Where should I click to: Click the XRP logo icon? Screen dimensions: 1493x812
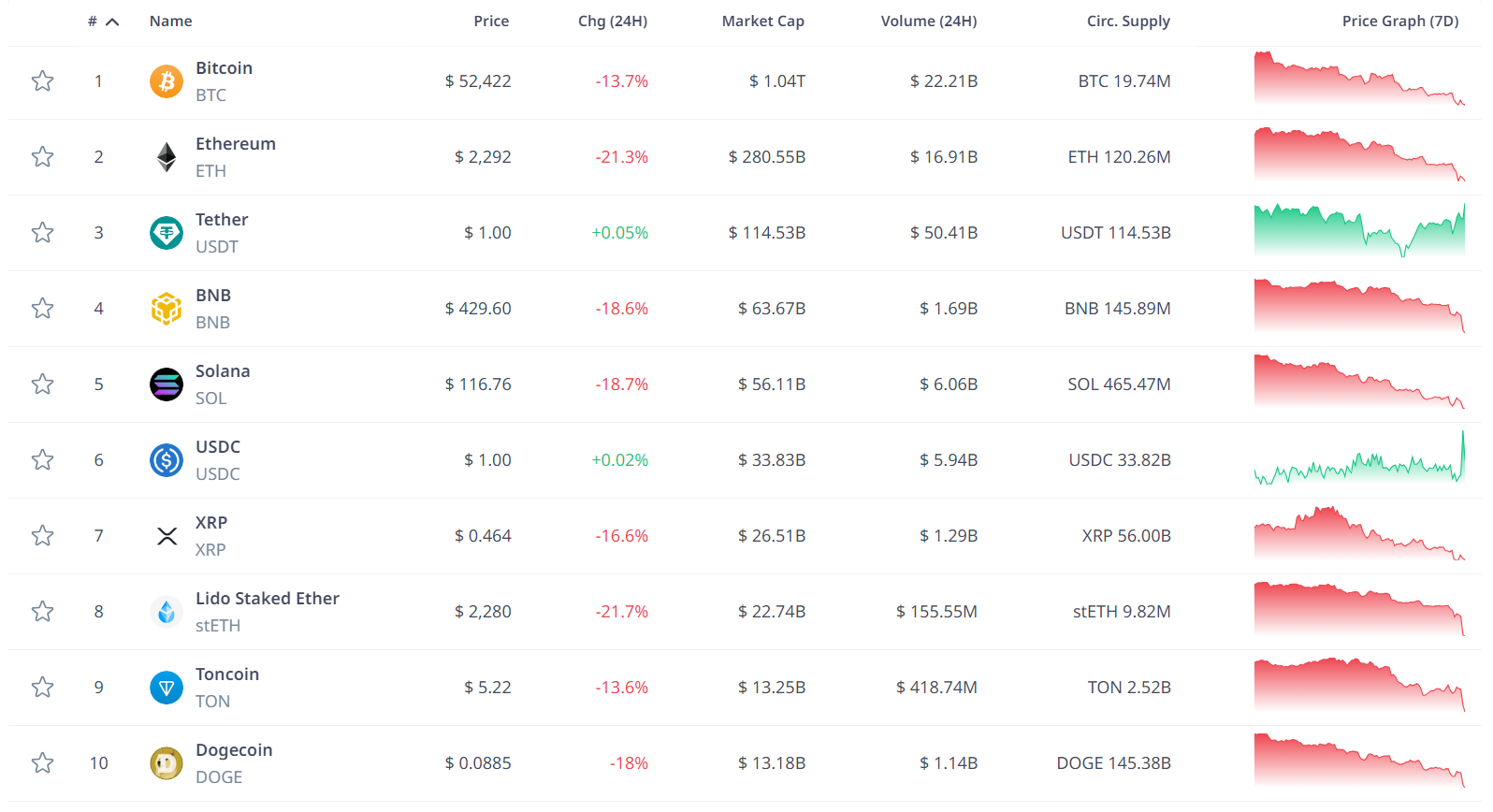click(x=166, y=535)
